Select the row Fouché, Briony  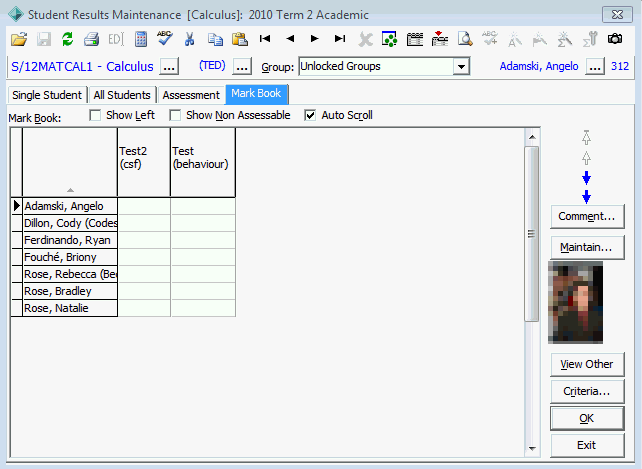[x=70, y=257]
